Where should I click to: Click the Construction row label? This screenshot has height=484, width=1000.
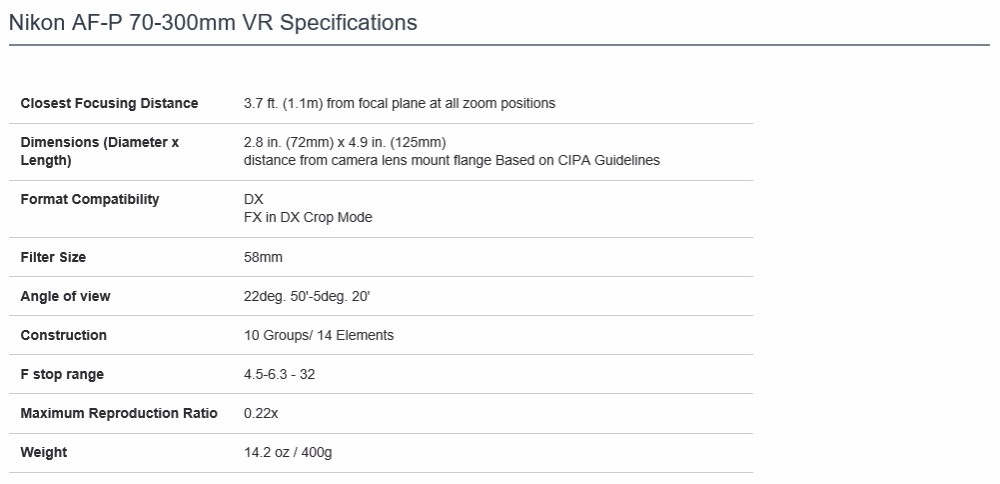point(63,335)
